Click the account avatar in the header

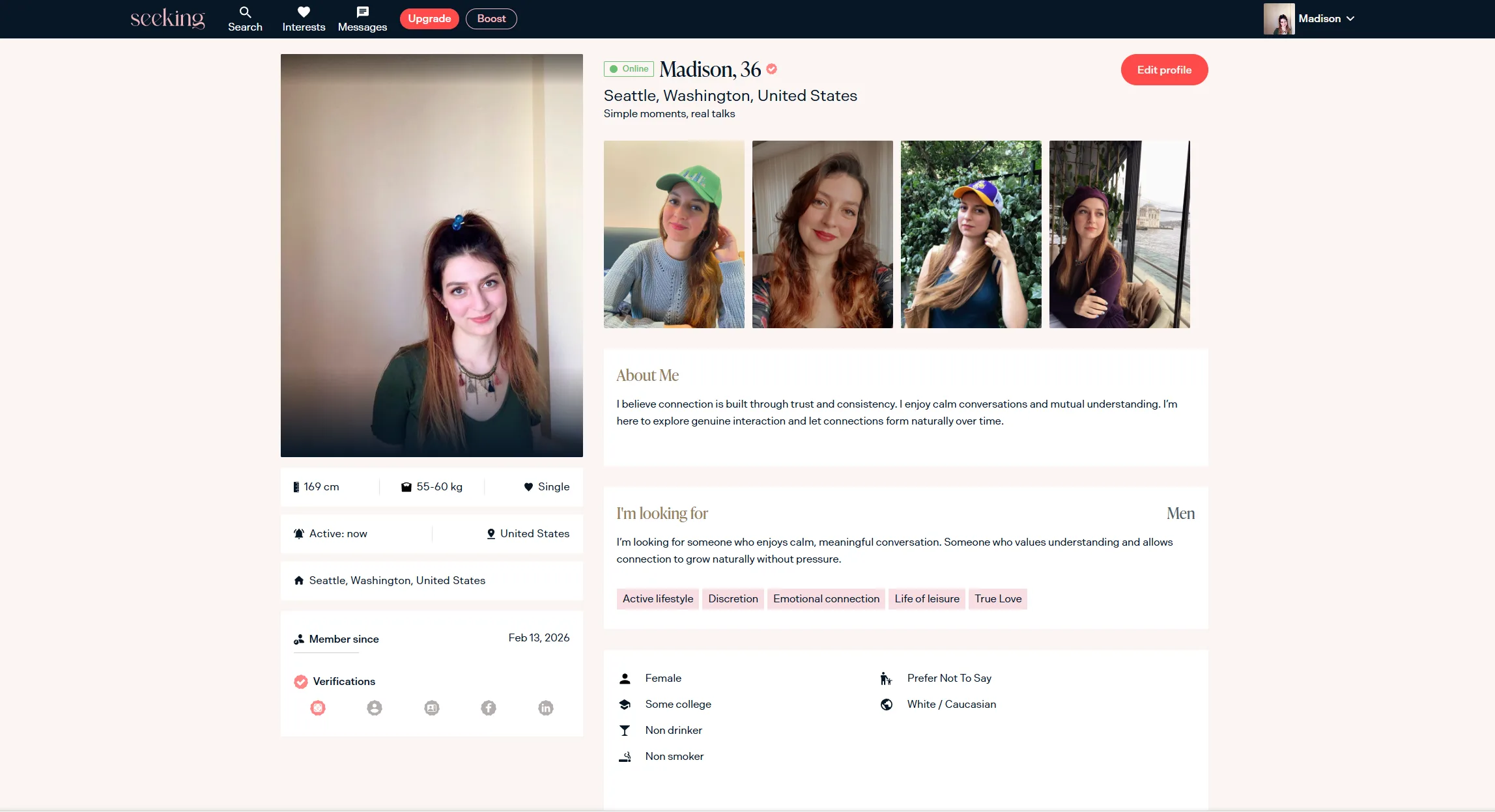coord(1279,19)
